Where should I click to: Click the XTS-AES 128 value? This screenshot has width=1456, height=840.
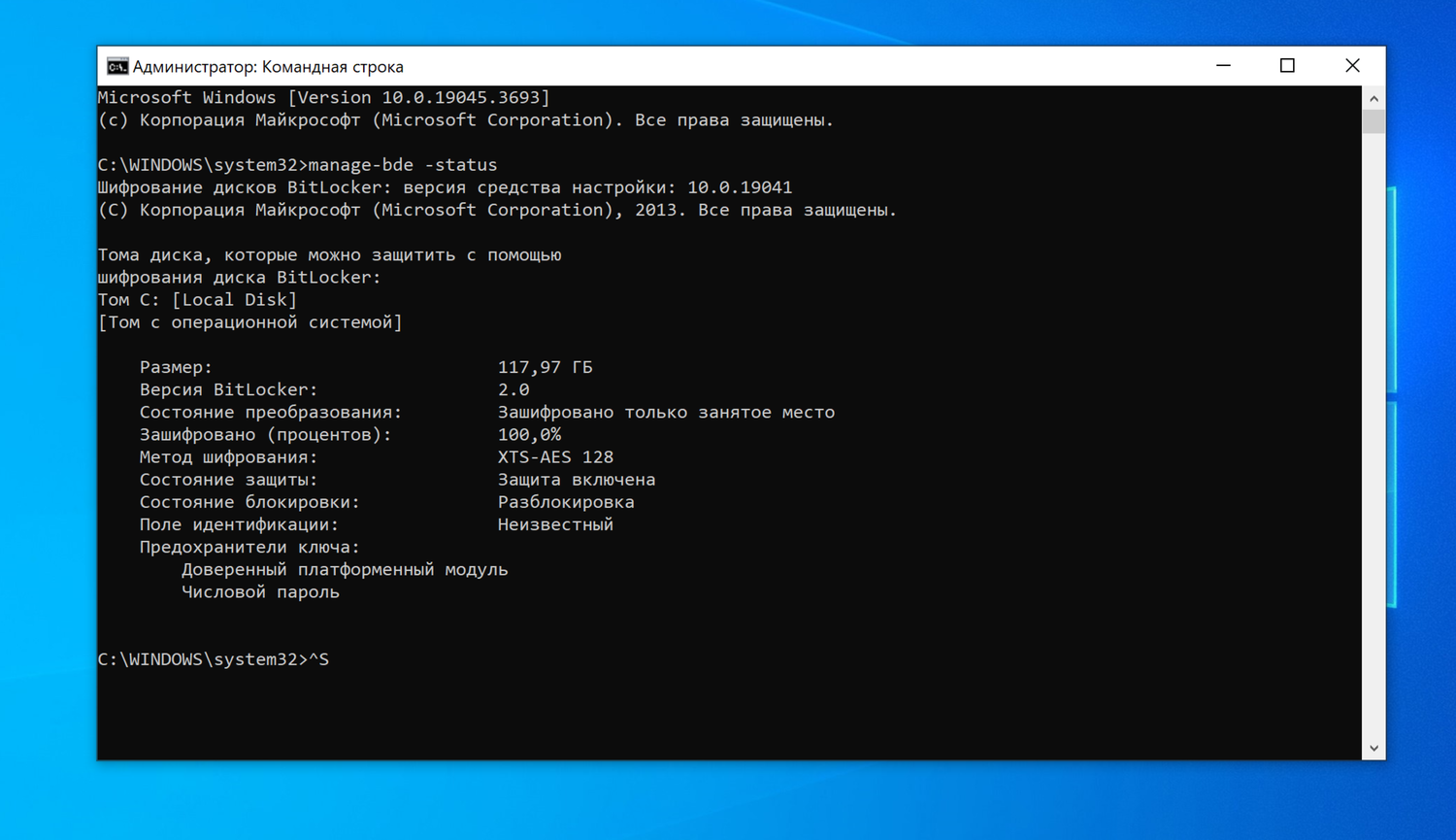coord(555,457)
